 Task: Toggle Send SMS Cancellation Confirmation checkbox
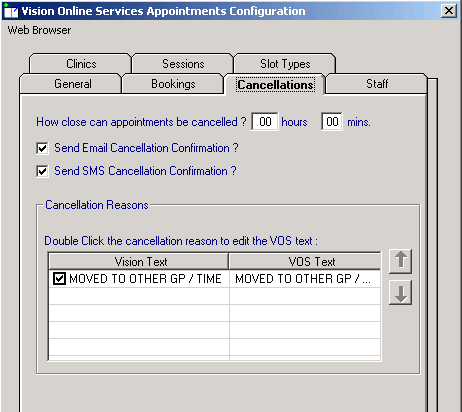coord(42,171)
